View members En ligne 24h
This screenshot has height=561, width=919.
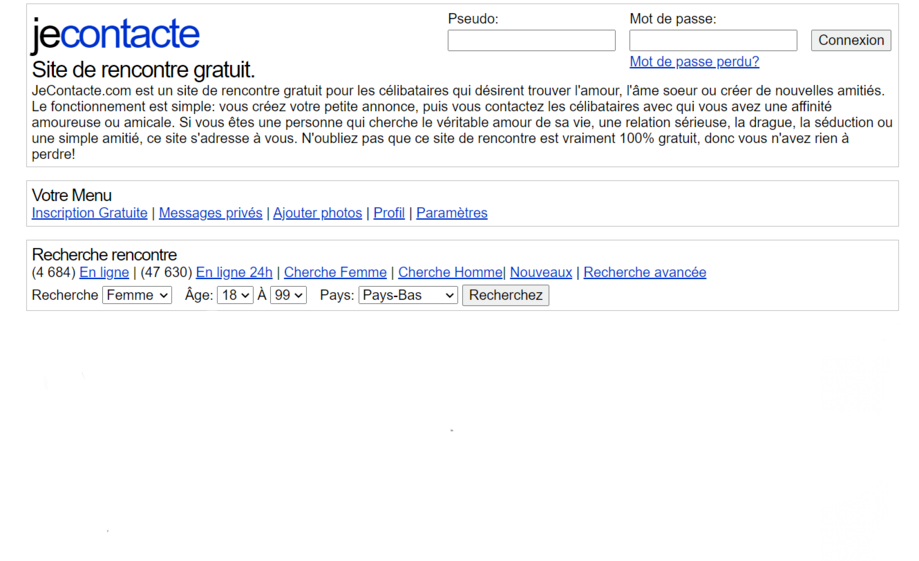(x=234, y=272)
